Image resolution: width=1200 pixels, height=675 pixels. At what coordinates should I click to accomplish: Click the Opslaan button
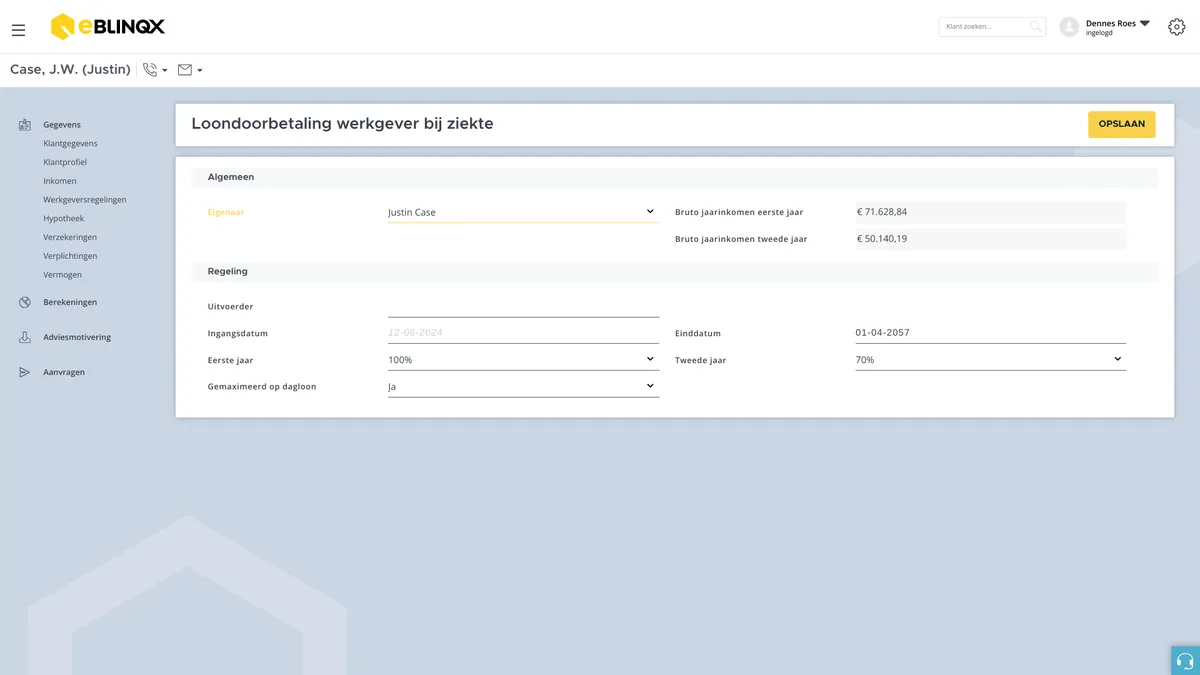coord(1122,124)
